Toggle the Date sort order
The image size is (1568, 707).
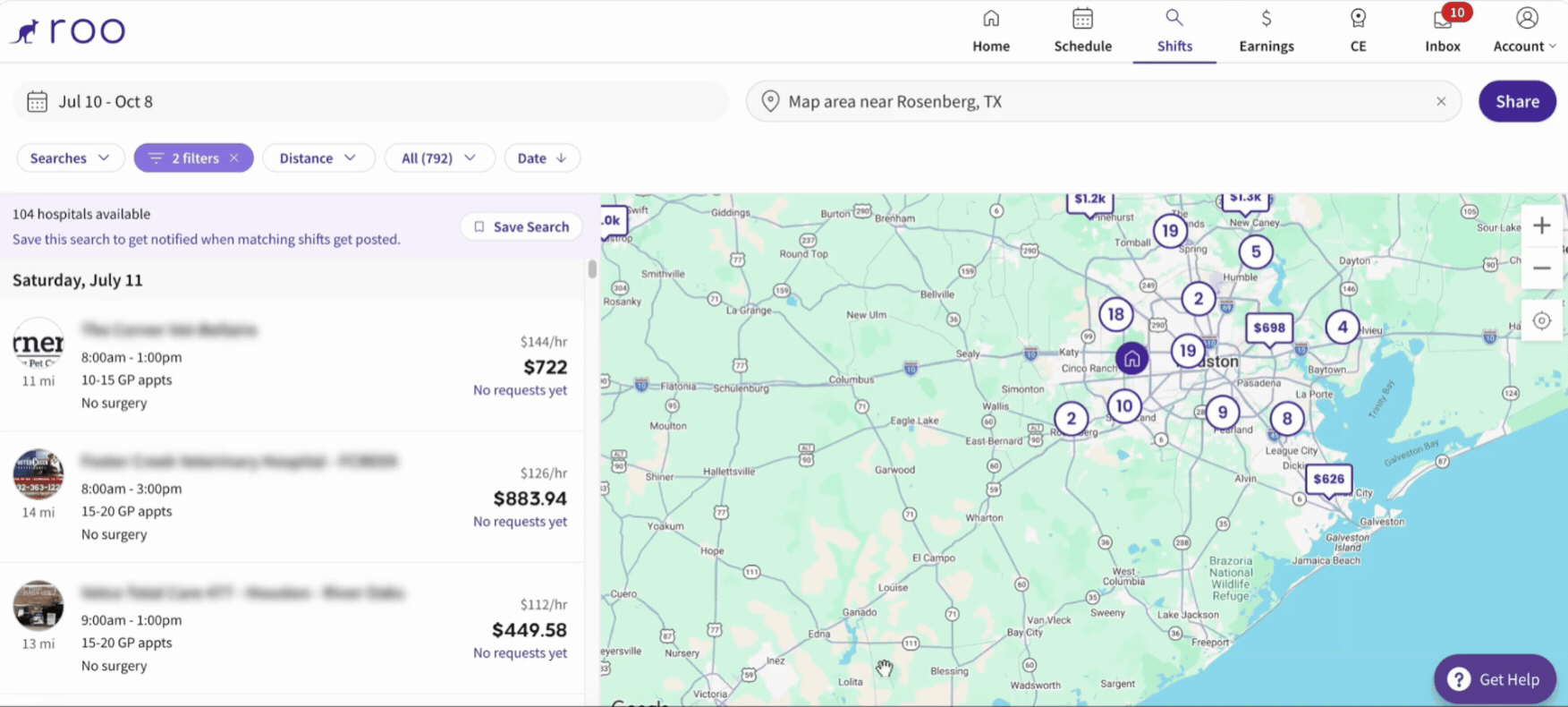542,158
